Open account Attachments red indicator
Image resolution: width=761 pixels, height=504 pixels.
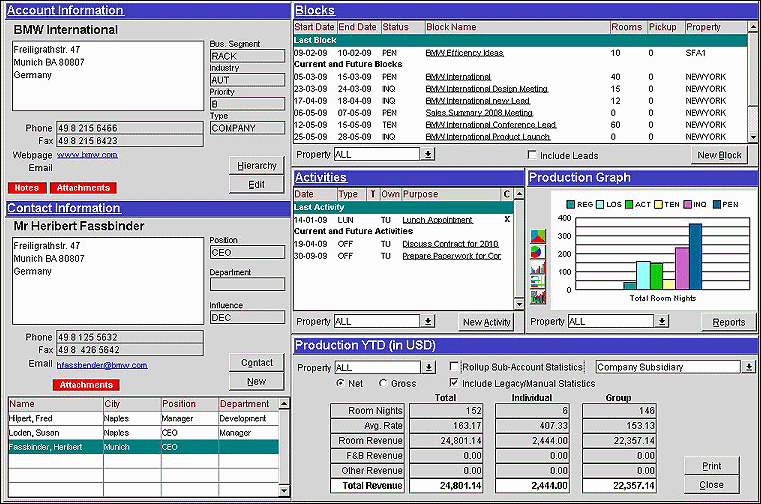(x=83, y=188)
